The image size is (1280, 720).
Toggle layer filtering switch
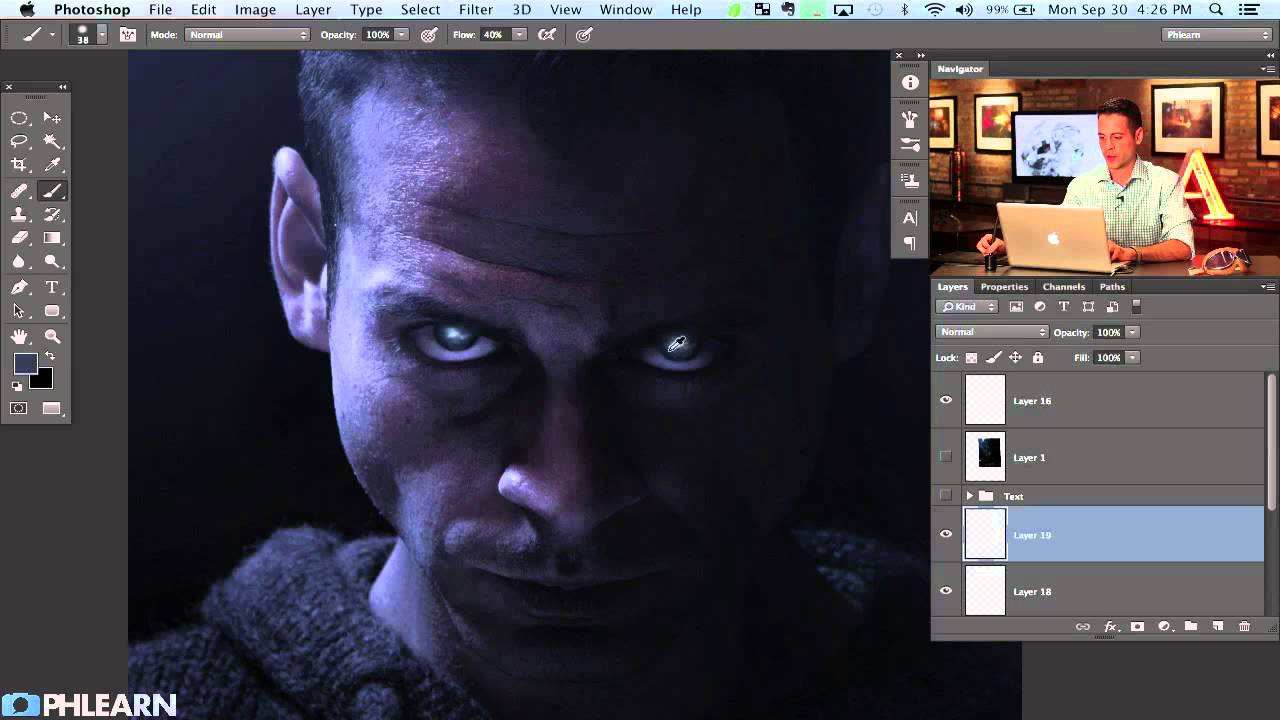click(x=1137, y=307)
